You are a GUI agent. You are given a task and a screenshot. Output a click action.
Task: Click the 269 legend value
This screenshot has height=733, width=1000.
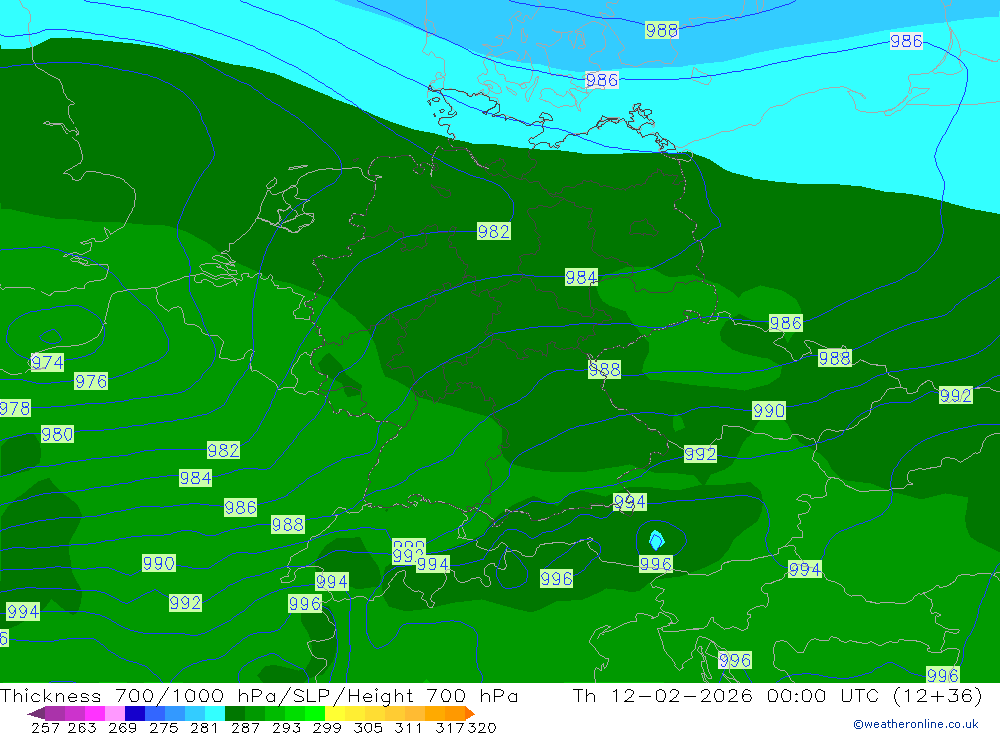click(x=122, y=728)
